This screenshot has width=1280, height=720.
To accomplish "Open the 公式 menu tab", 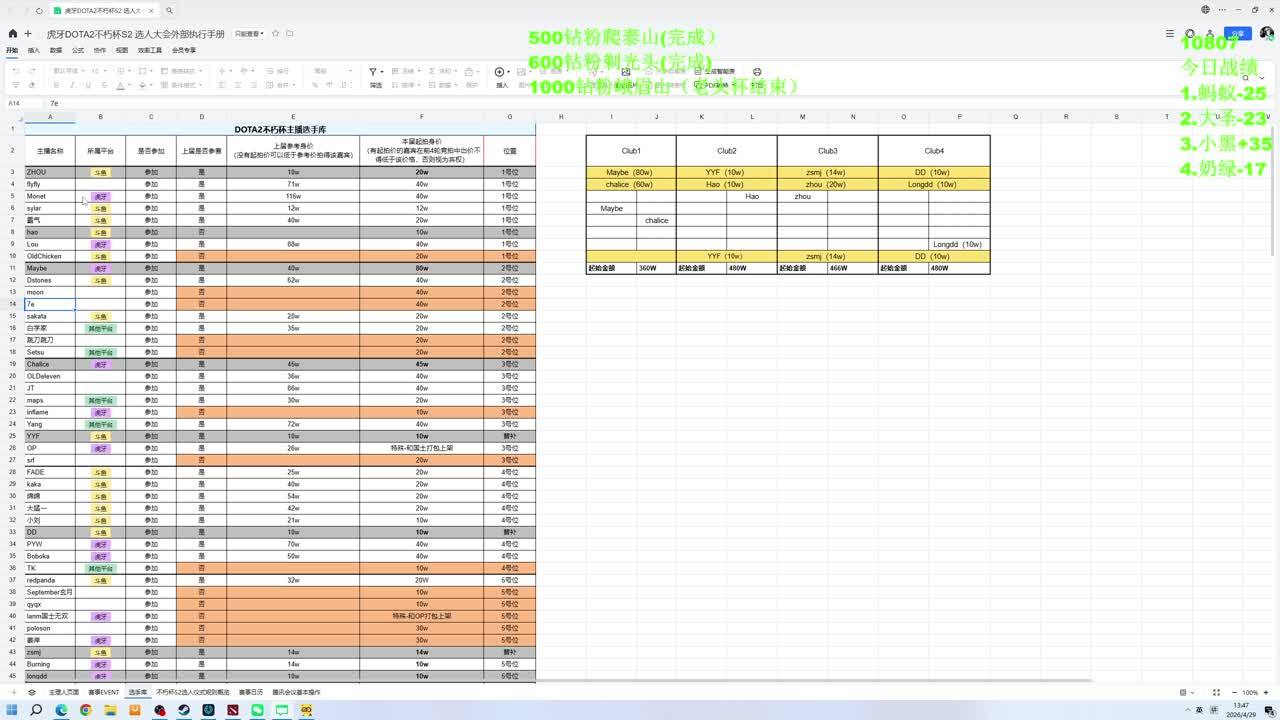I will 78,50.
